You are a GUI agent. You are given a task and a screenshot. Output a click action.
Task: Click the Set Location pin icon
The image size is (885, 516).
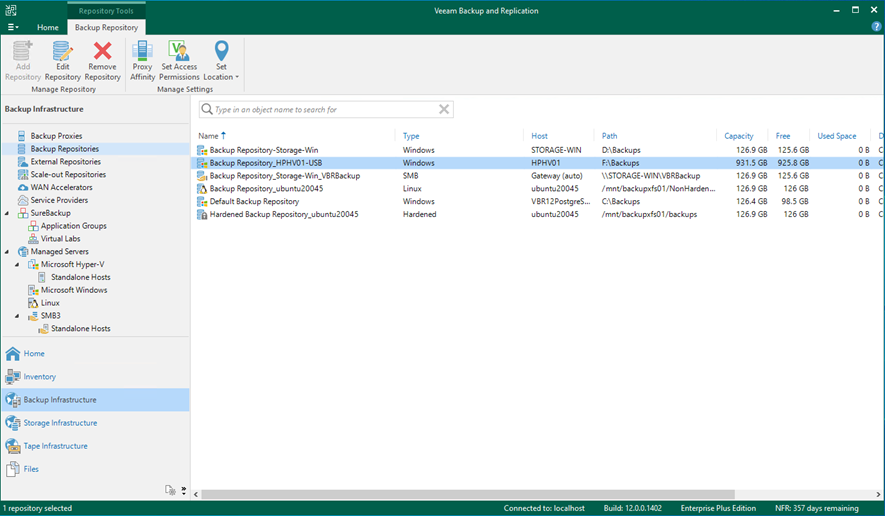221,51
